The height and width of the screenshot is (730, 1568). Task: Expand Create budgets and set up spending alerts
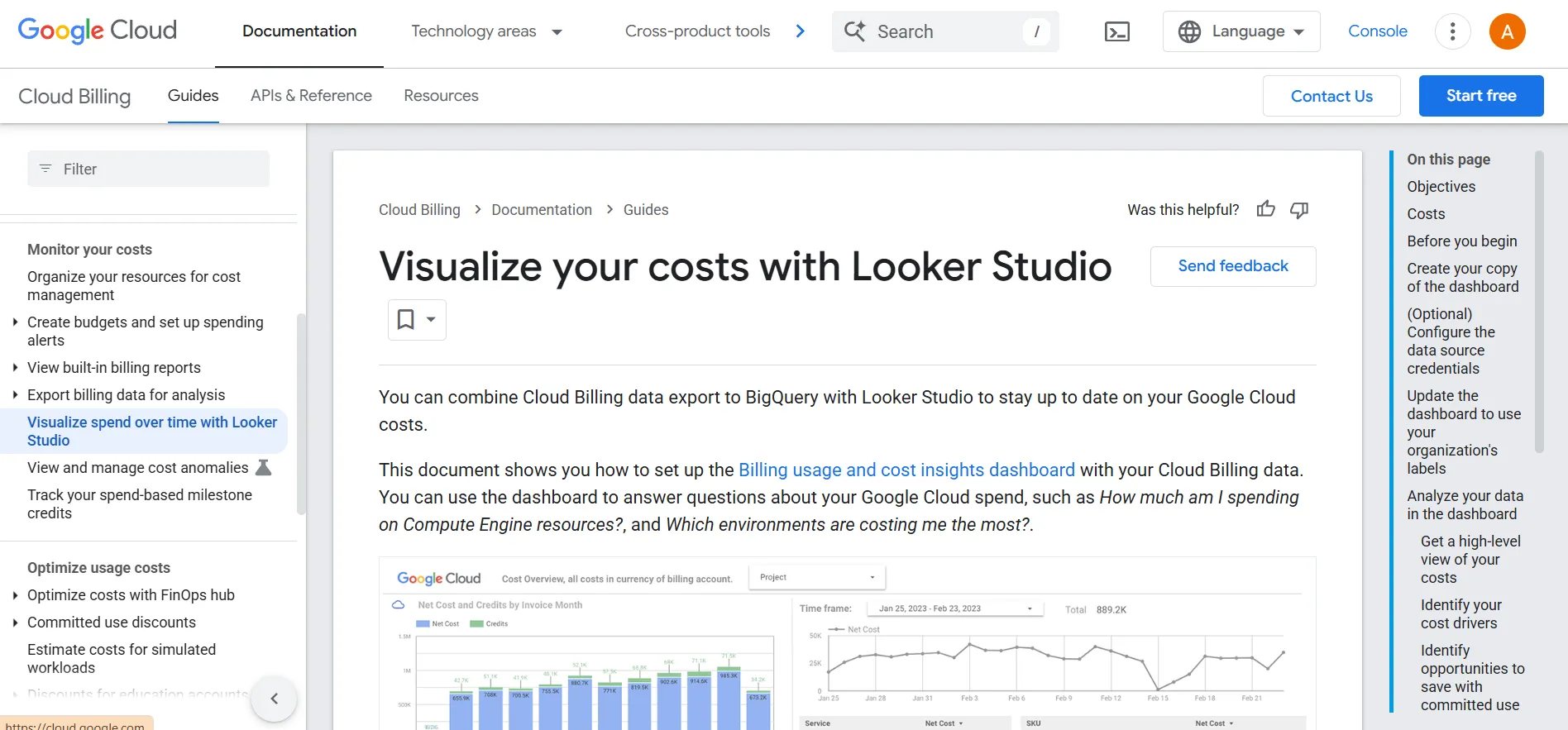(x=15, y=322)
